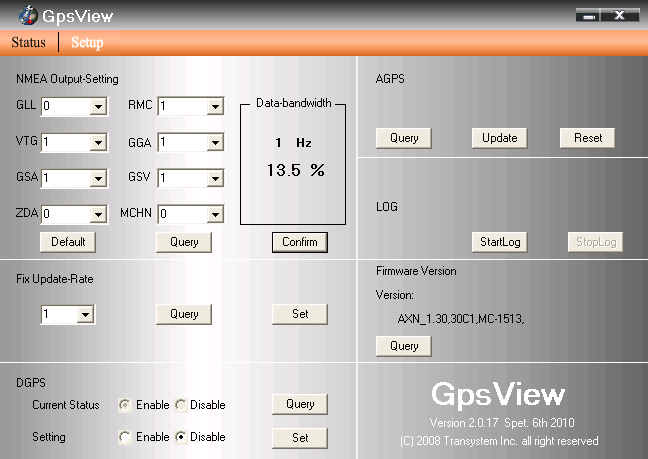Expand the MCHN dropdown list
Viewport: 648px width, 459px height.
pos(215,214)
